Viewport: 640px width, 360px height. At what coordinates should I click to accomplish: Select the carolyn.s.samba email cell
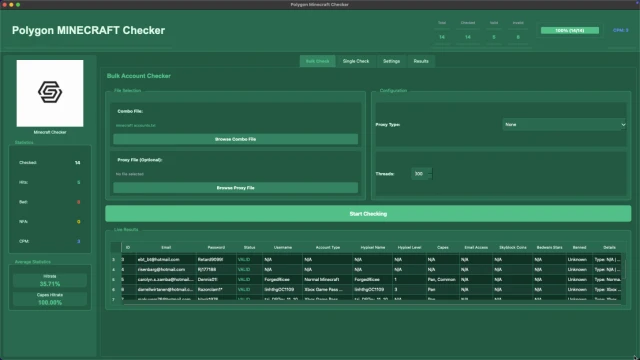pos(165,280)
